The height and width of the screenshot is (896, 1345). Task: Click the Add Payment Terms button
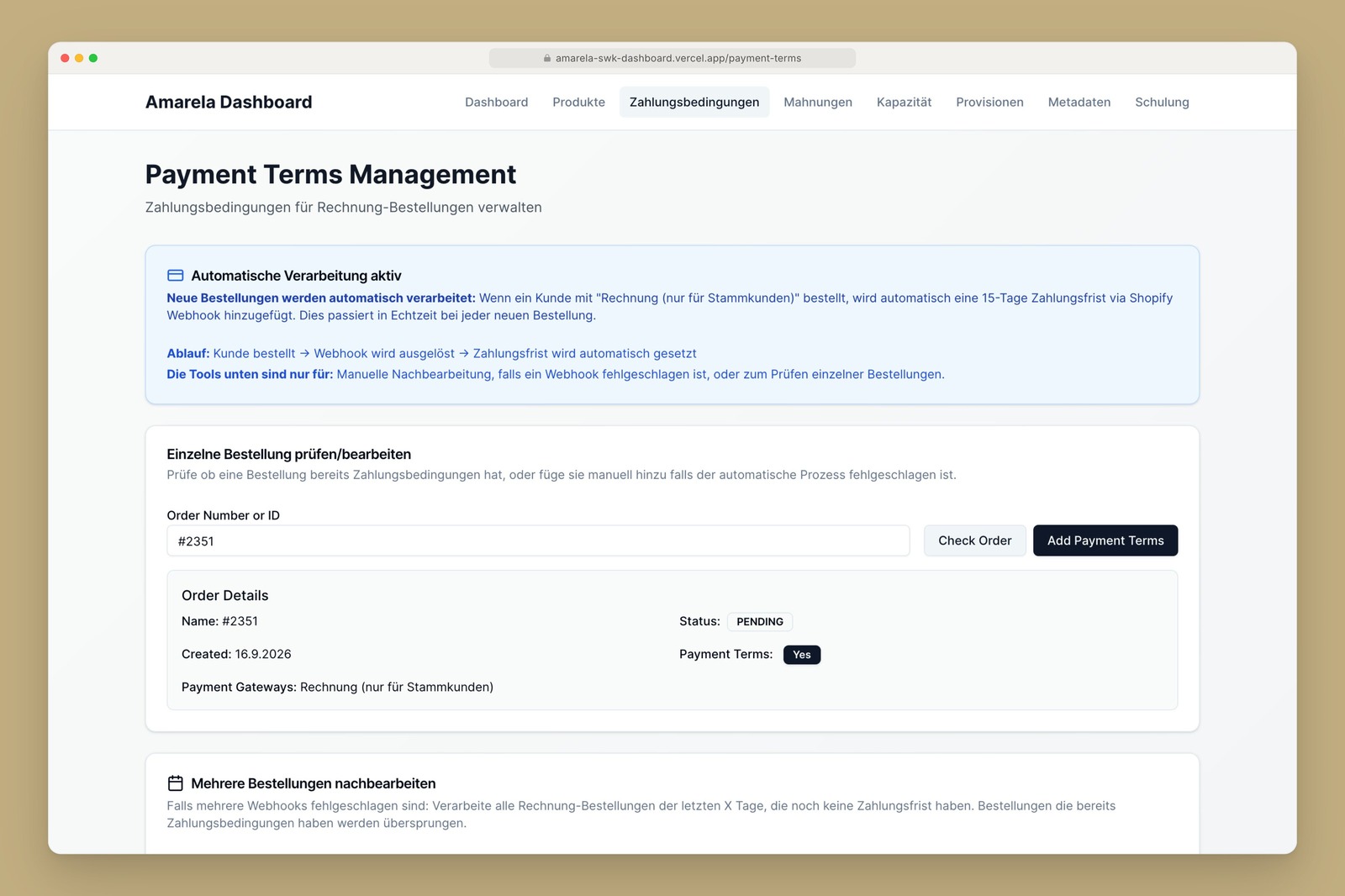pyautogui.click(x=1105, y=540)
